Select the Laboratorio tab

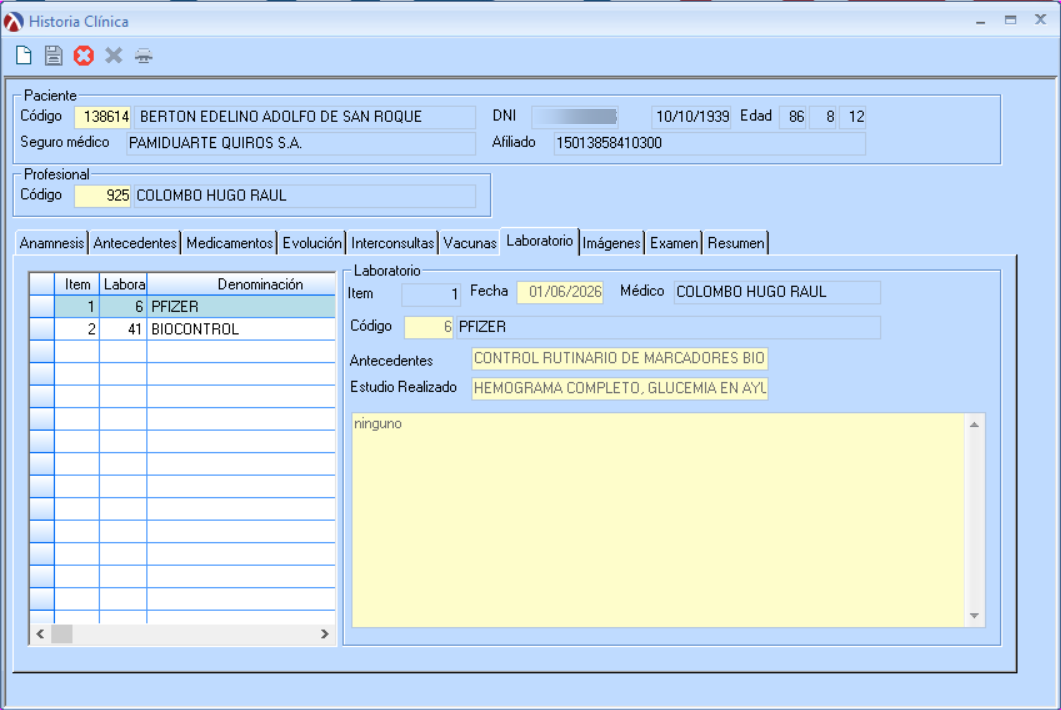[539, 241]
